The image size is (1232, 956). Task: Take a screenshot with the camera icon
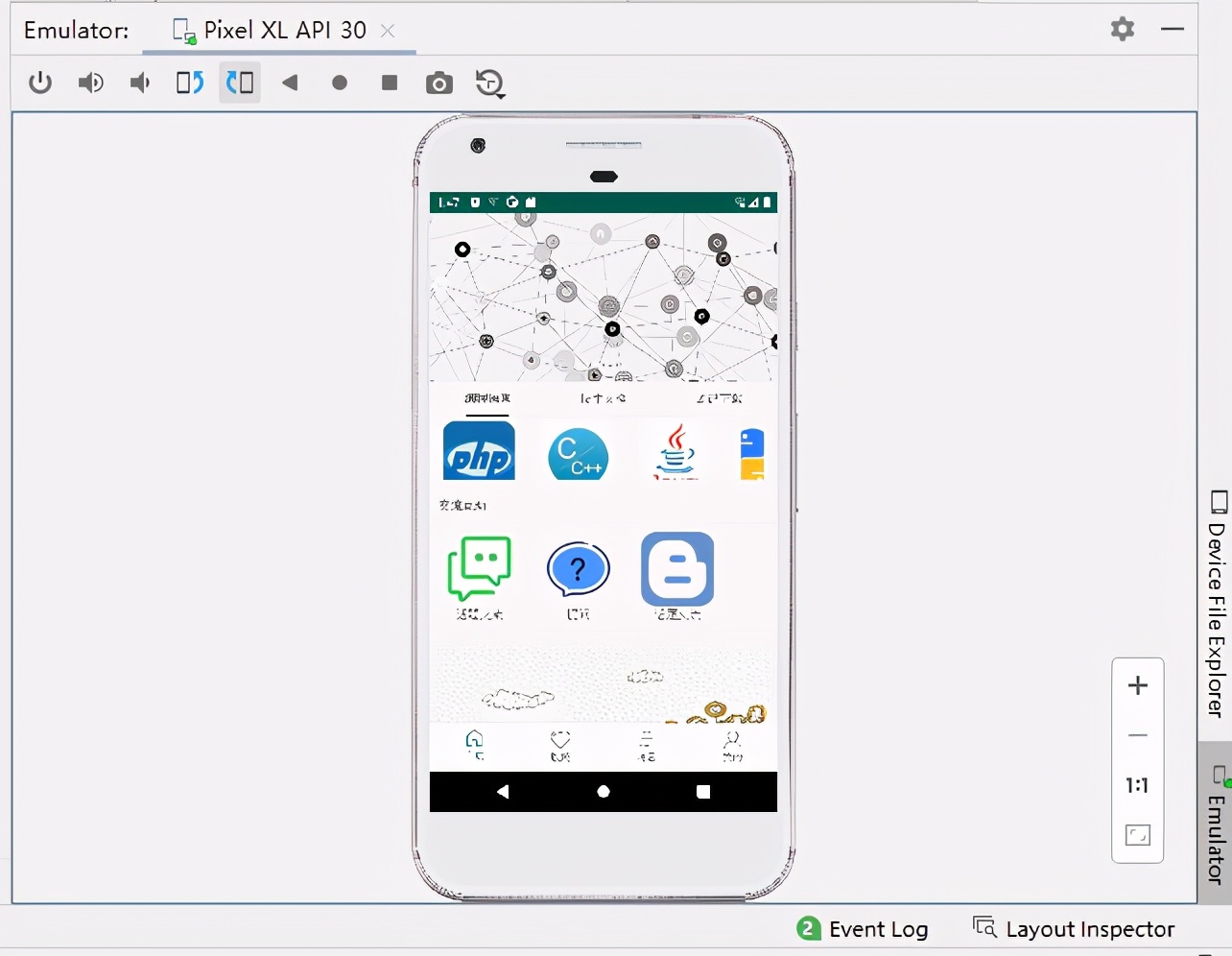[439, 84]
